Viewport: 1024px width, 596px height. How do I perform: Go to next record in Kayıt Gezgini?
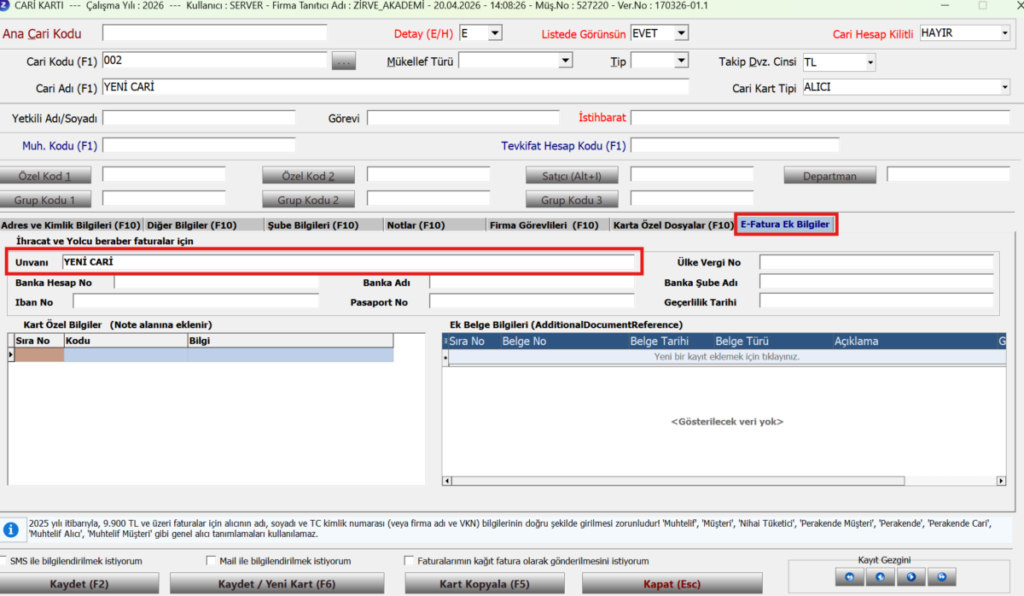910,577
